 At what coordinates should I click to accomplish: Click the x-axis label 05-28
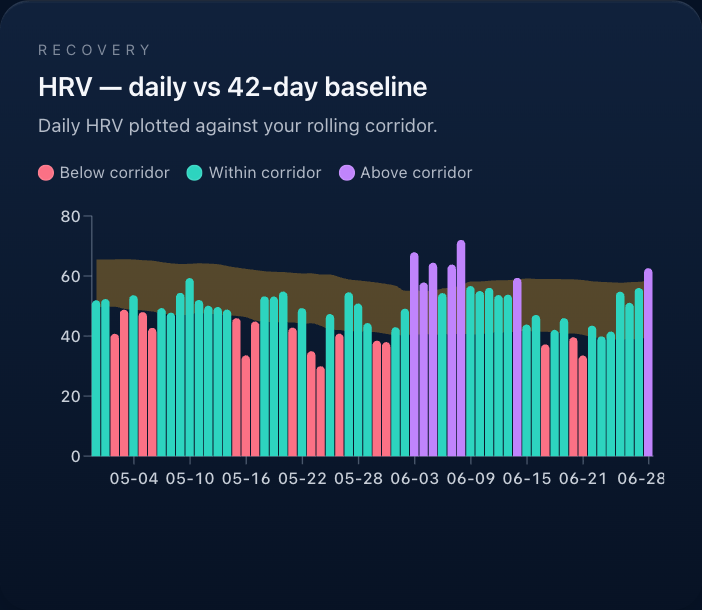click(x=359, y=479)
